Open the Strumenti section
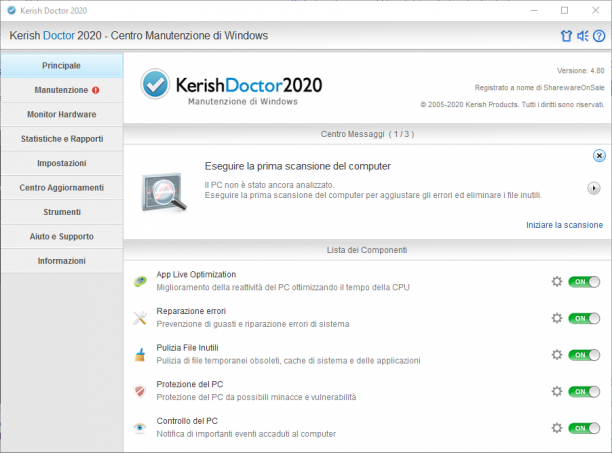The height and width of the screenshot is (453, 612). coord(62,212)
